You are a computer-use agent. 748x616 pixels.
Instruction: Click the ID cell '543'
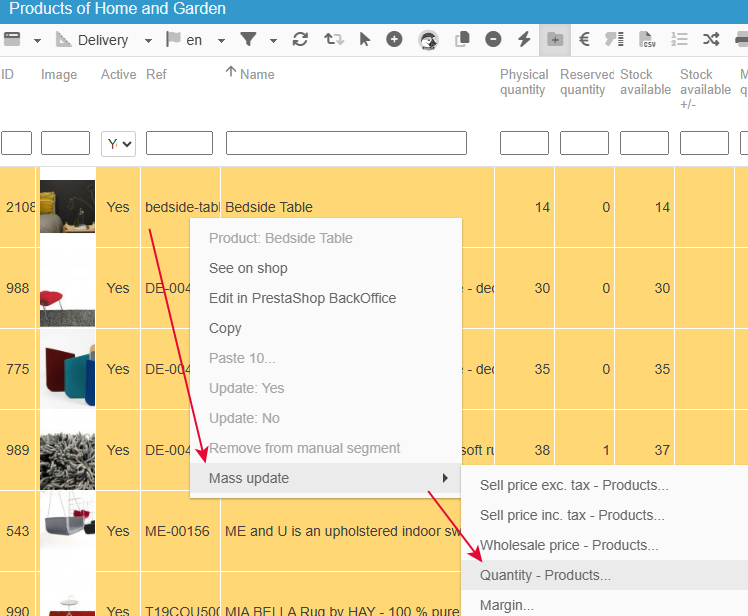point(18,531)
